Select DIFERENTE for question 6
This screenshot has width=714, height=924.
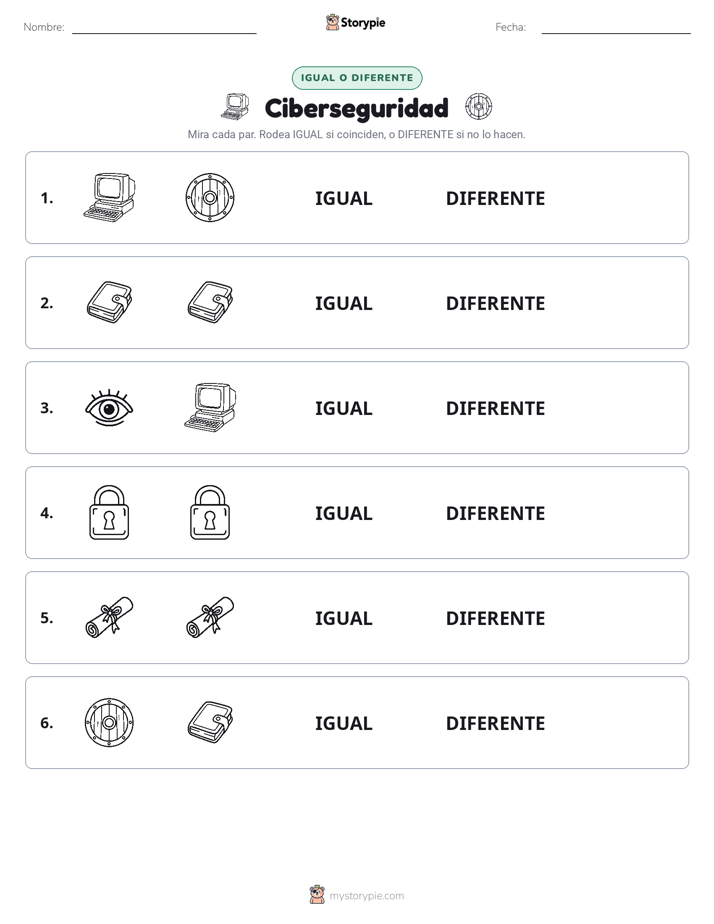[495, 723]
